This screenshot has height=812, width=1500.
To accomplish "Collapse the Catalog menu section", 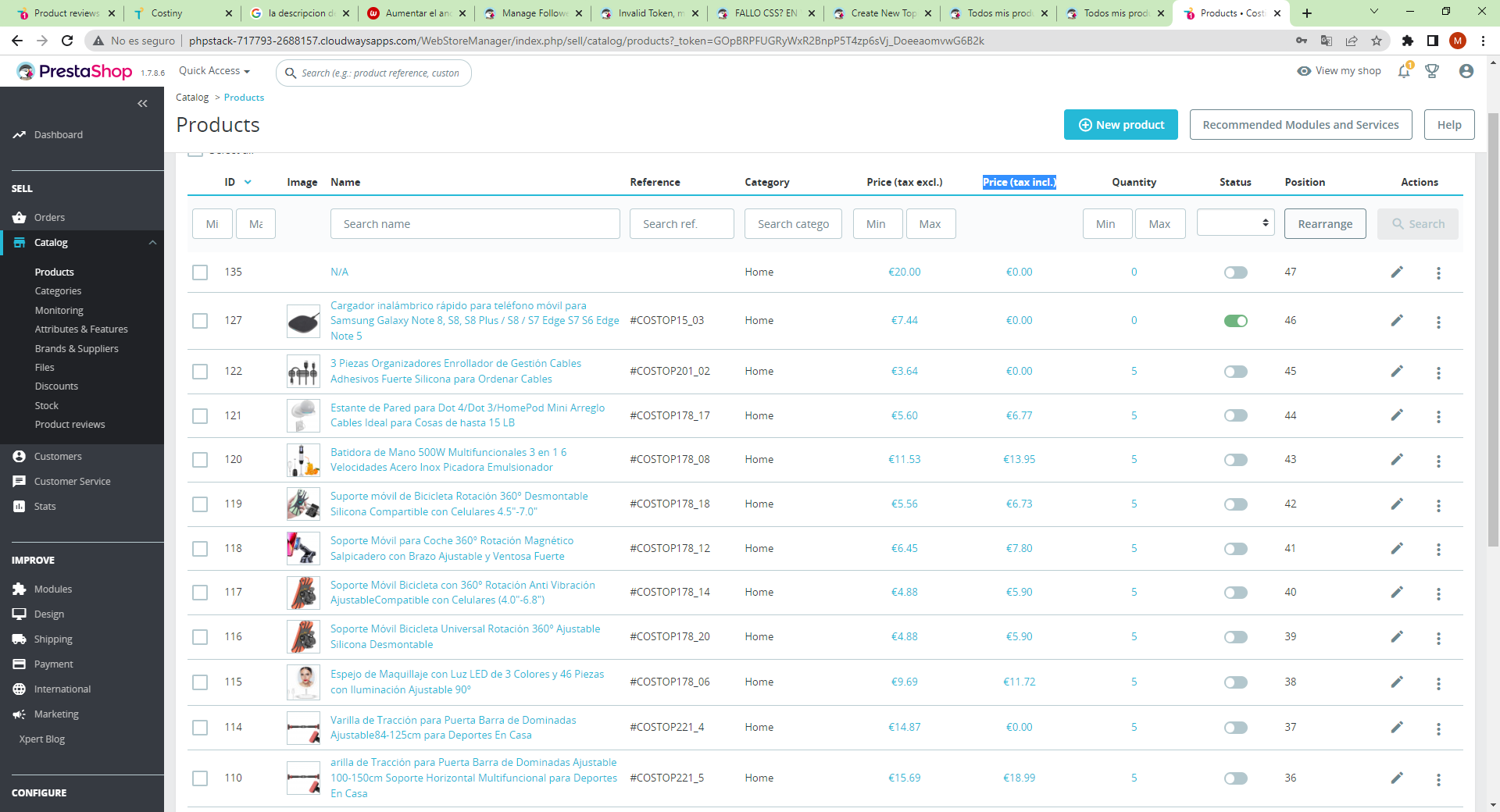I will tap(152, 243).
